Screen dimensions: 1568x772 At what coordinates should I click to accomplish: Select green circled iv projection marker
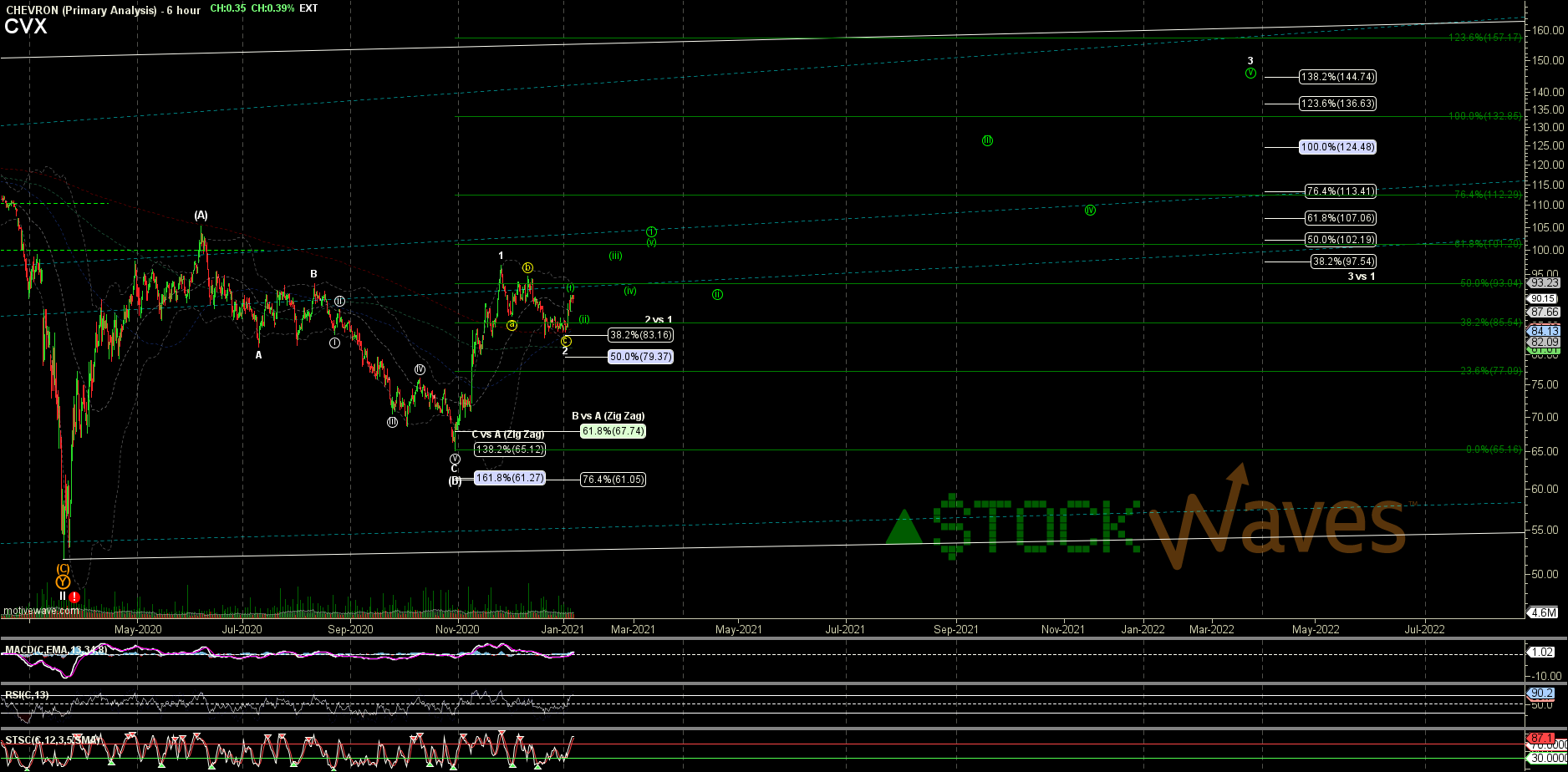point(1090,210)
